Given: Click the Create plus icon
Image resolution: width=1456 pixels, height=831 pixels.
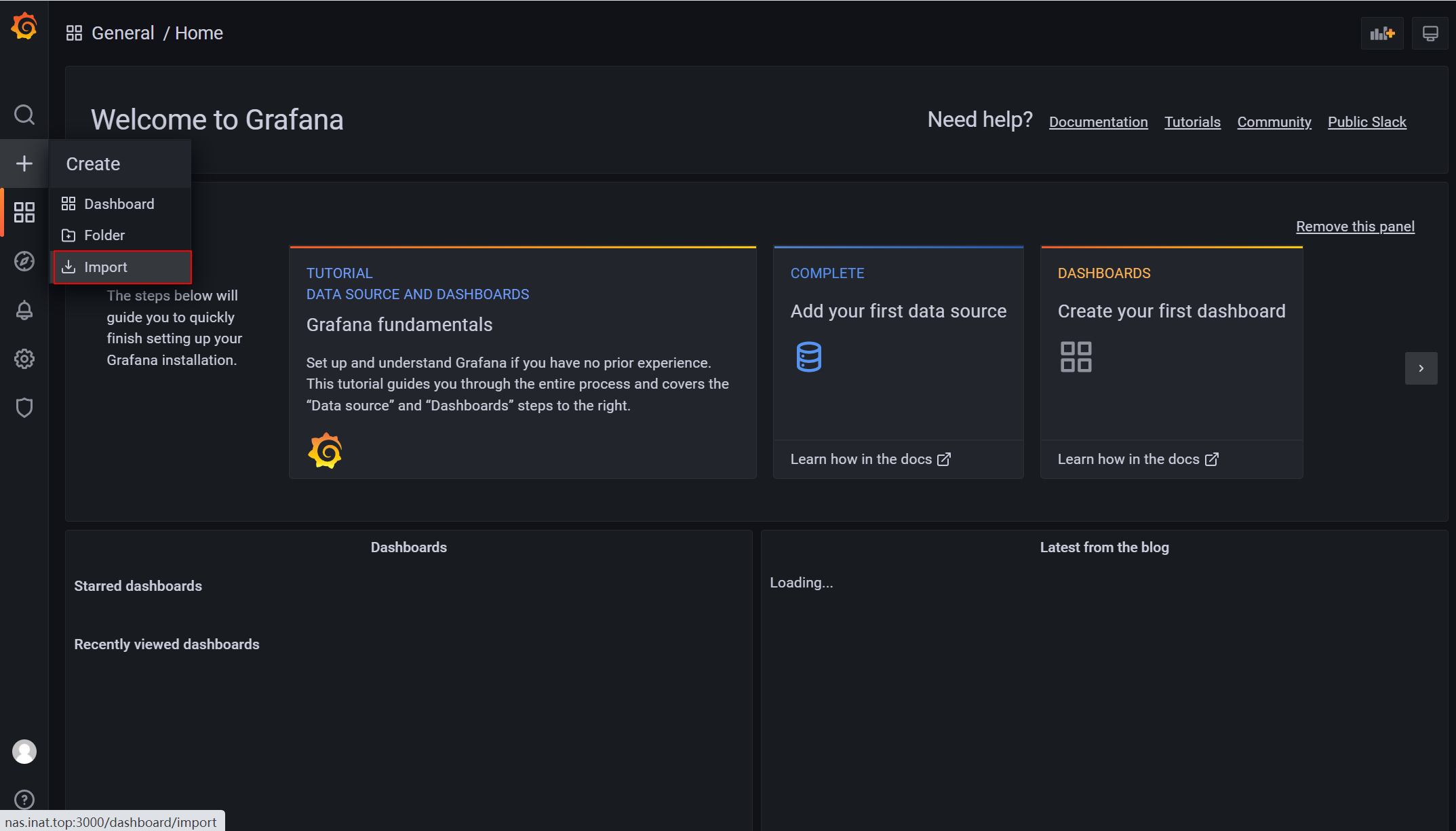Looking at the screenshot, I should pyautogui.click(x=24, y=163).
